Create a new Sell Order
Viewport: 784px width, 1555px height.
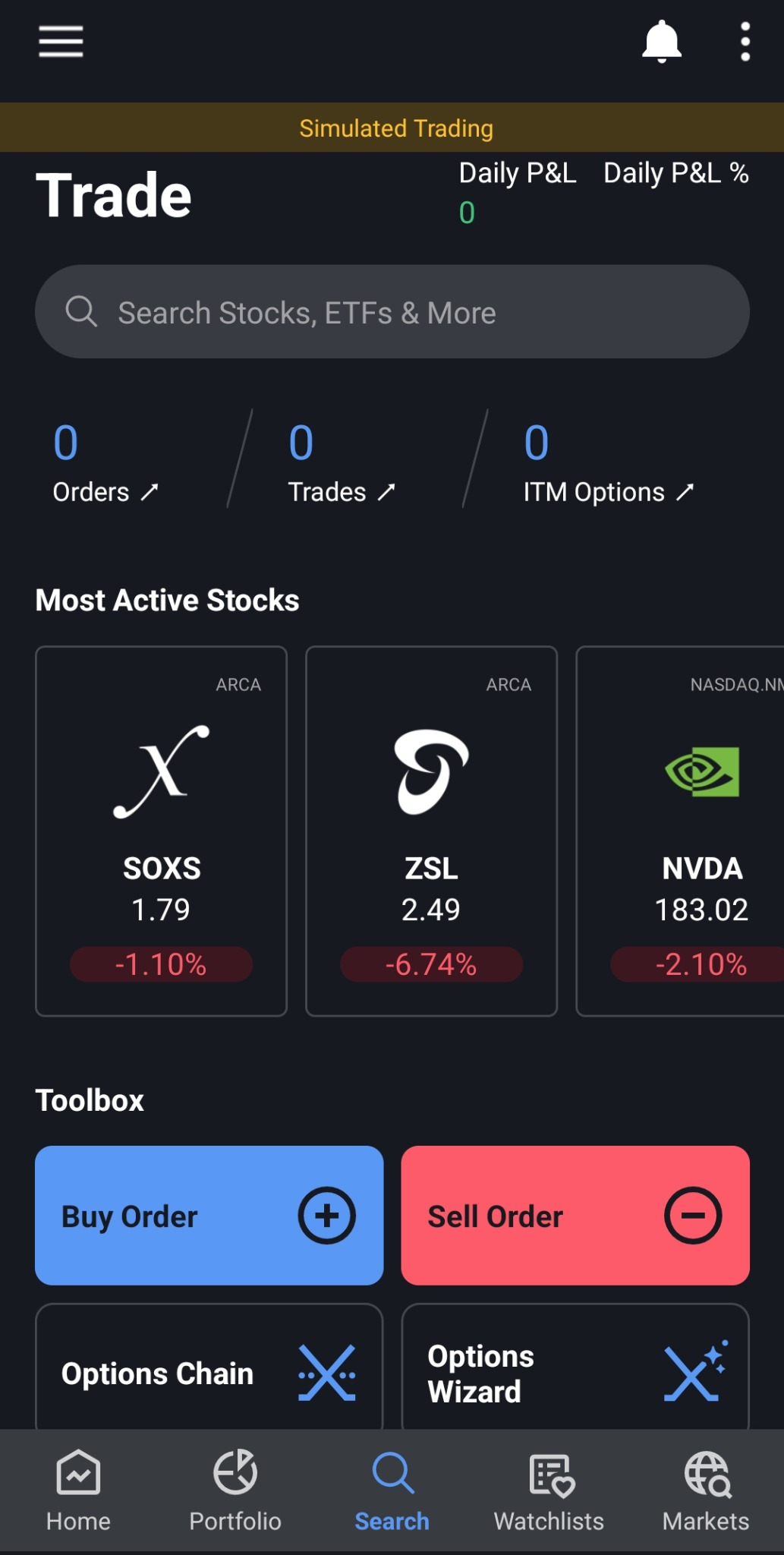[575, 1216]
